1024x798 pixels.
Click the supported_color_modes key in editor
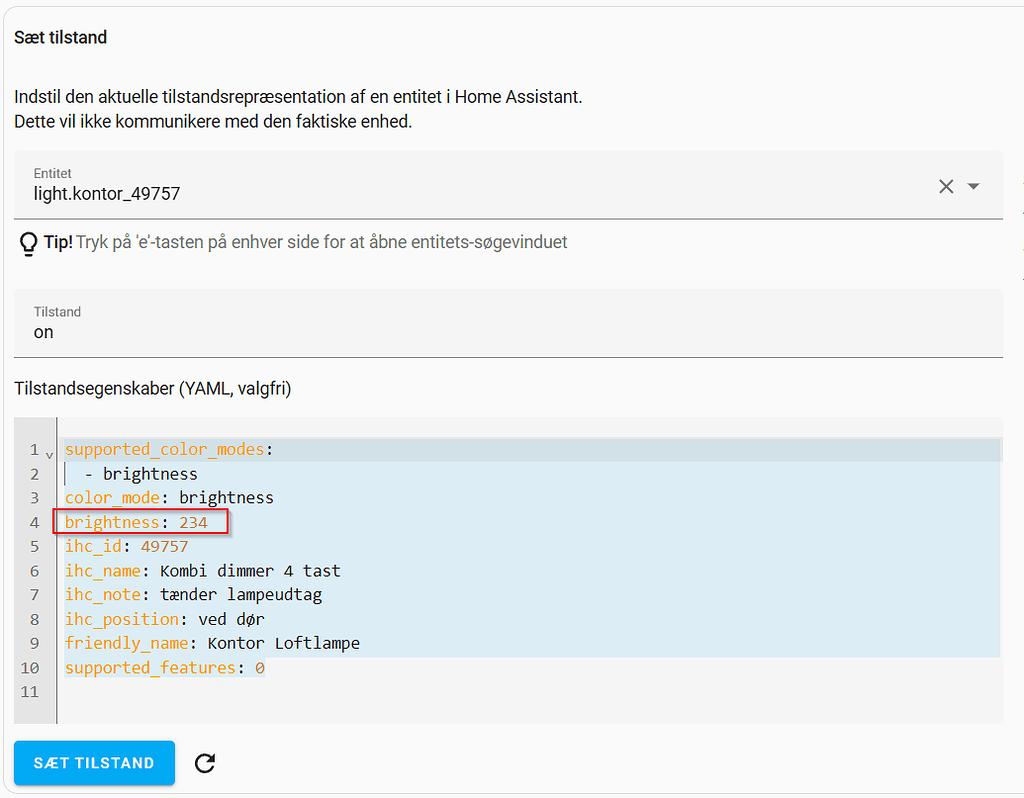coord(164,450)
